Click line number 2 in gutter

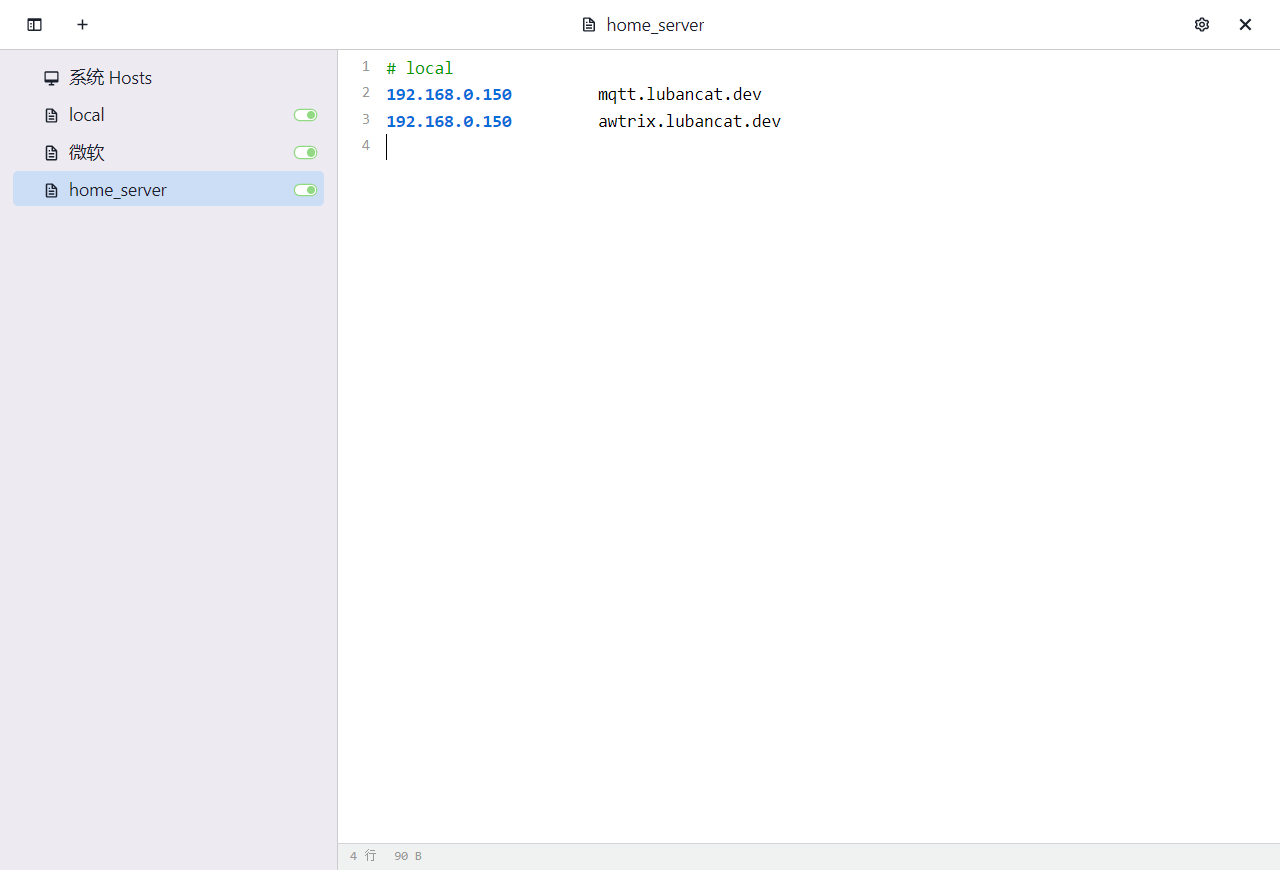[365, 93]
